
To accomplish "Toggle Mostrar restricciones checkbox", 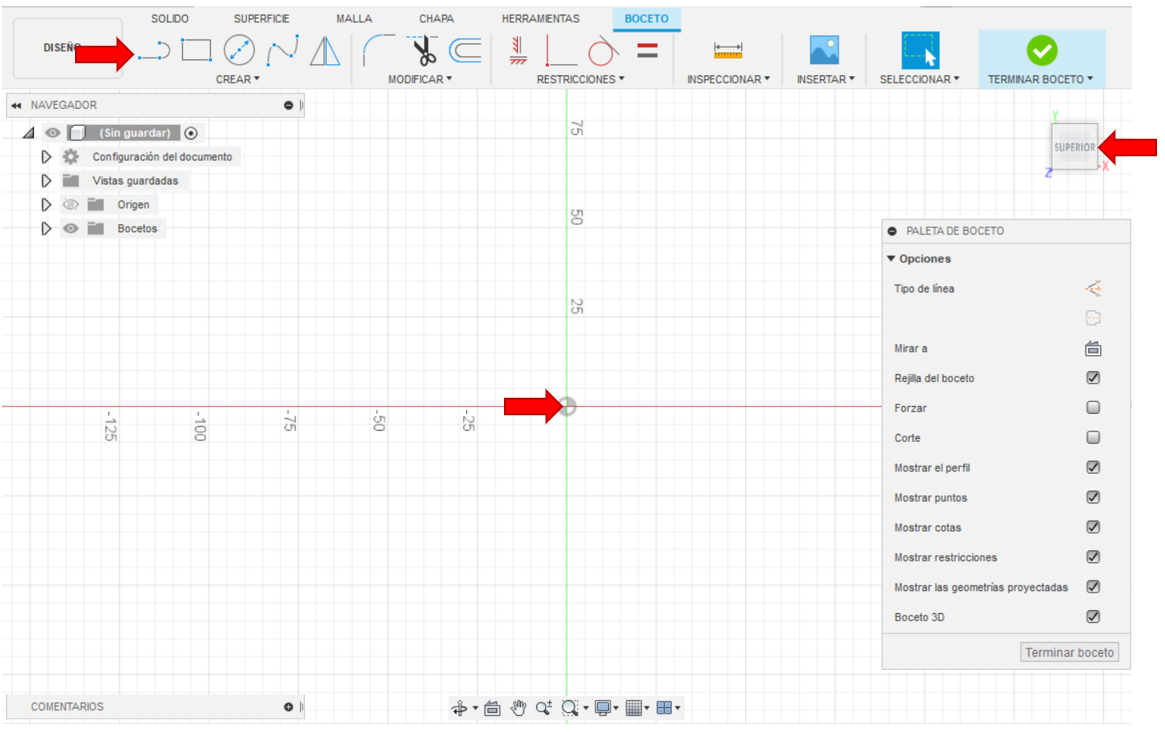I will 1092,557.
